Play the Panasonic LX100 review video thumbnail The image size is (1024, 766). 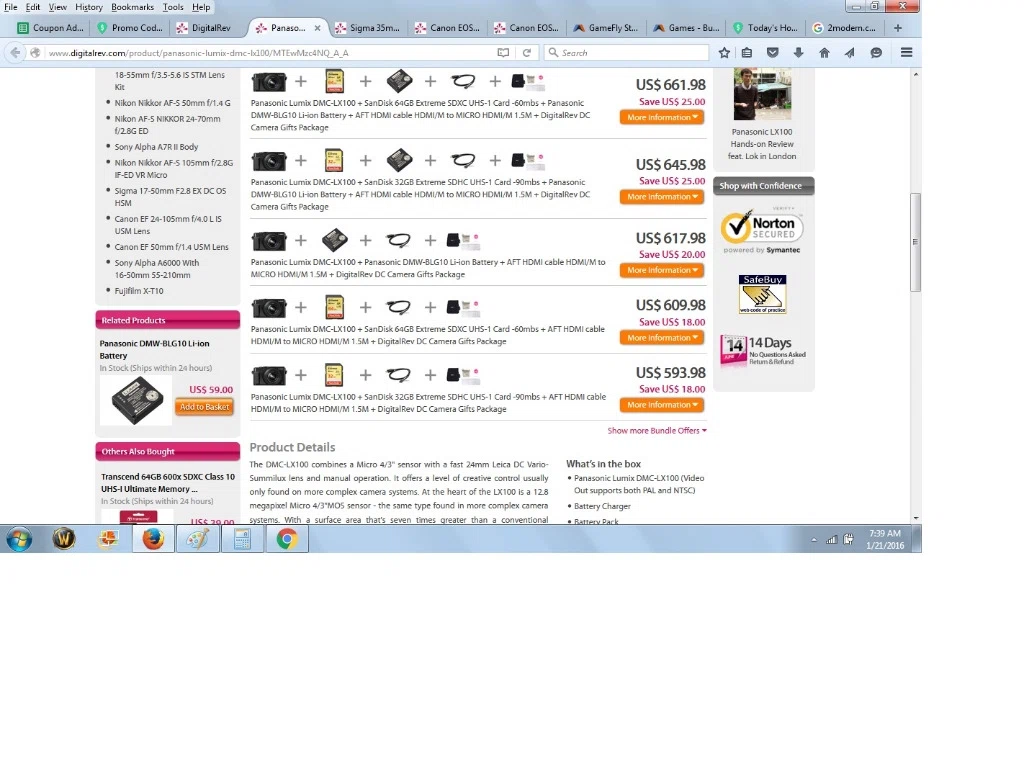click(762, 94)
